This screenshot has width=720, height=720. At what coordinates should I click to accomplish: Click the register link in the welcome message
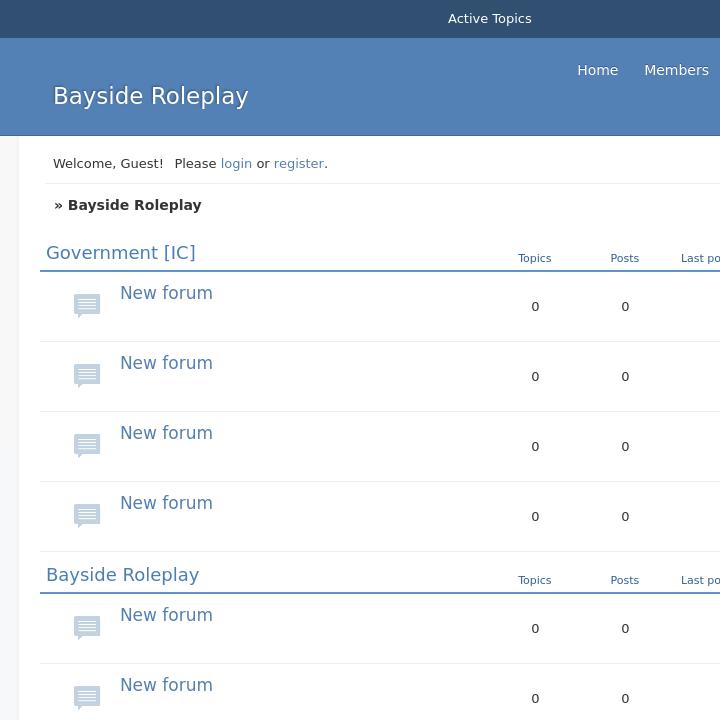(x=299, y=163)
